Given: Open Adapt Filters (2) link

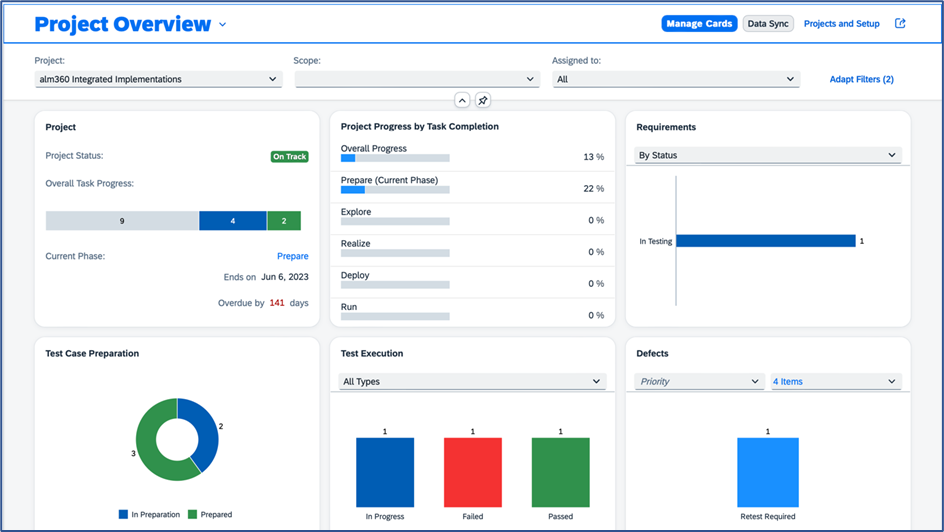Looking at the screenshot, I should pyautogui.click(x=861, y=79).
